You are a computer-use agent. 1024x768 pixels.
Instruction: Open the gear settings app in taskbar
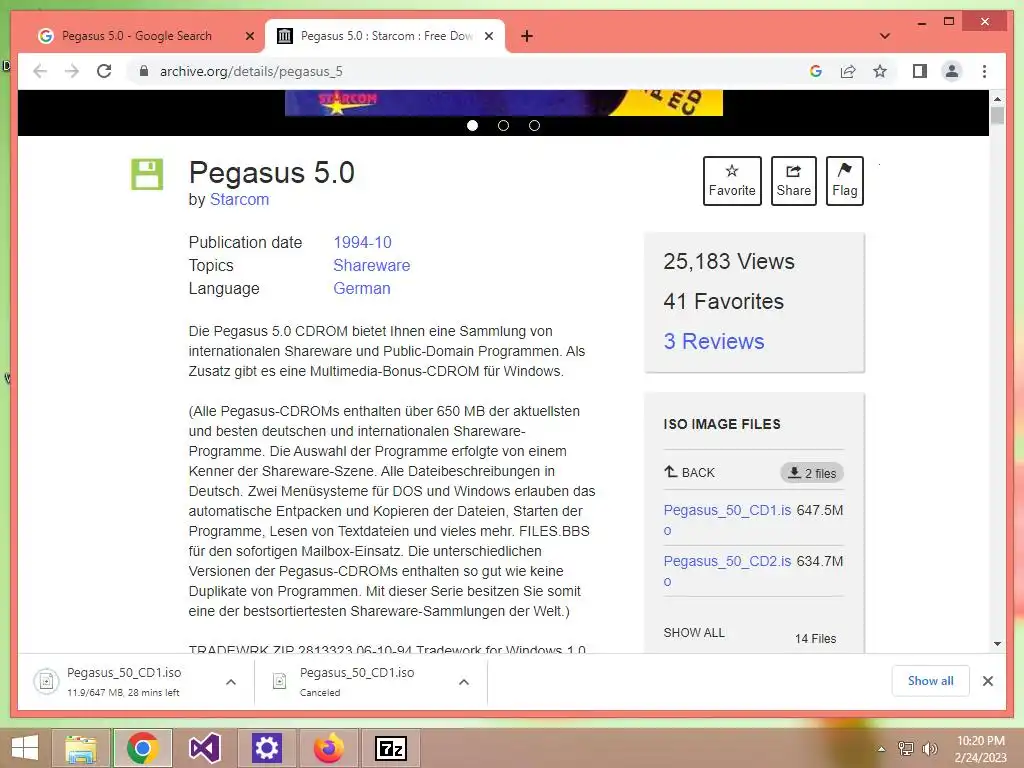[x=266, y=748]
